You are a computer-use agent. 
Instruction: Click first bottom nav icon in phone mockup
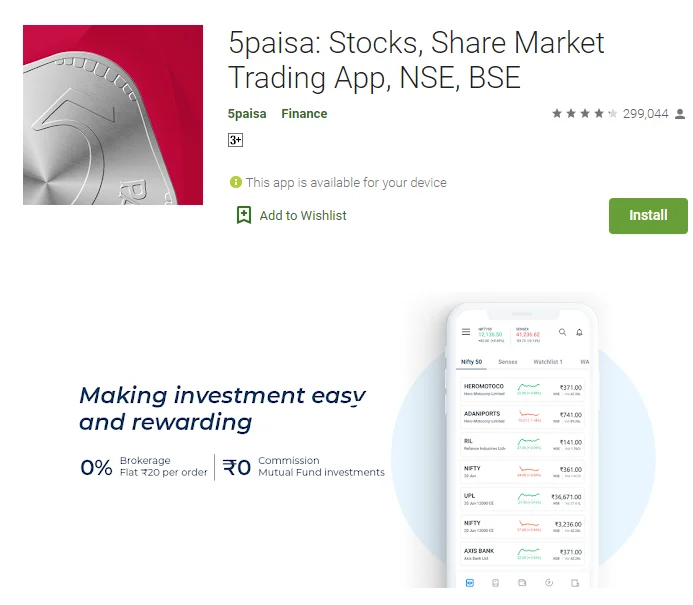470,582
